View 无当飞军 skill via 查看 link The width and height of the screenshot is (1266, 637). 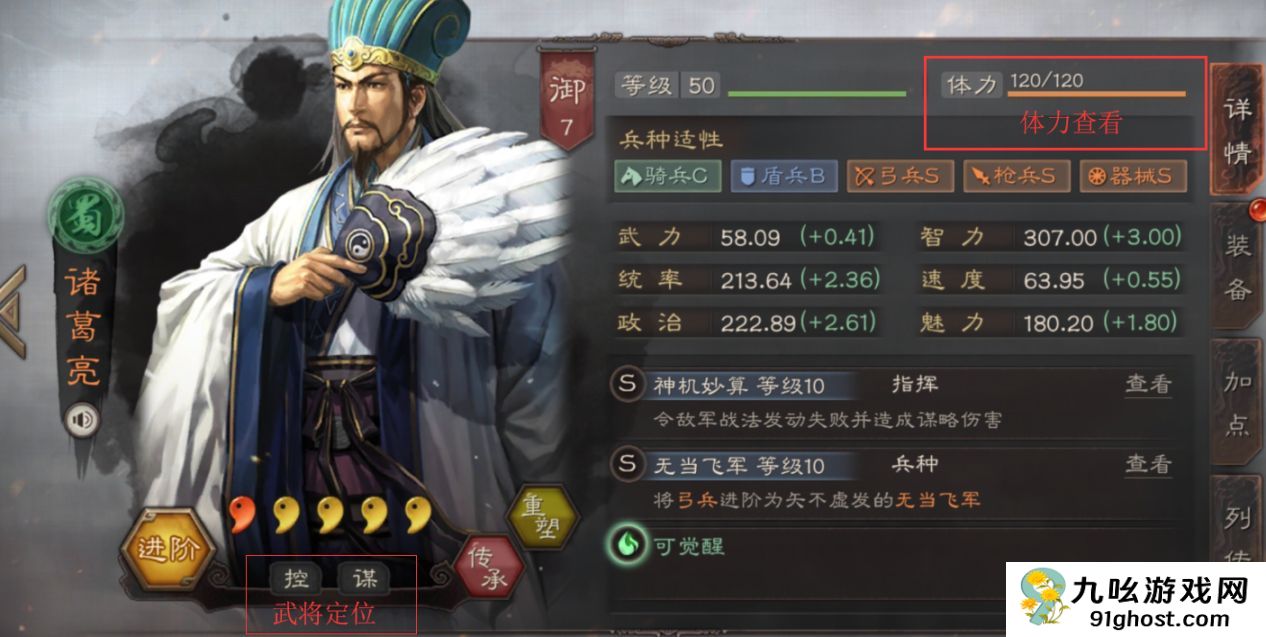coord(1148,464)
